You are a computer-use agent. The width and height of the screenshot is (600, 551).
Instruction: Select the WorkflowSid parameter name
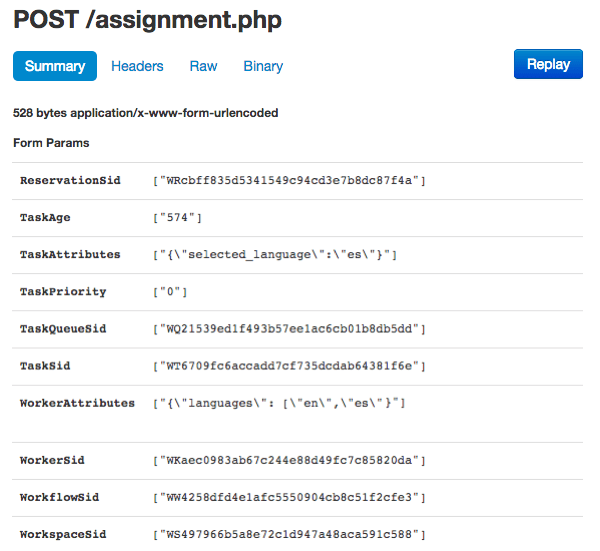tap(59, 497)
